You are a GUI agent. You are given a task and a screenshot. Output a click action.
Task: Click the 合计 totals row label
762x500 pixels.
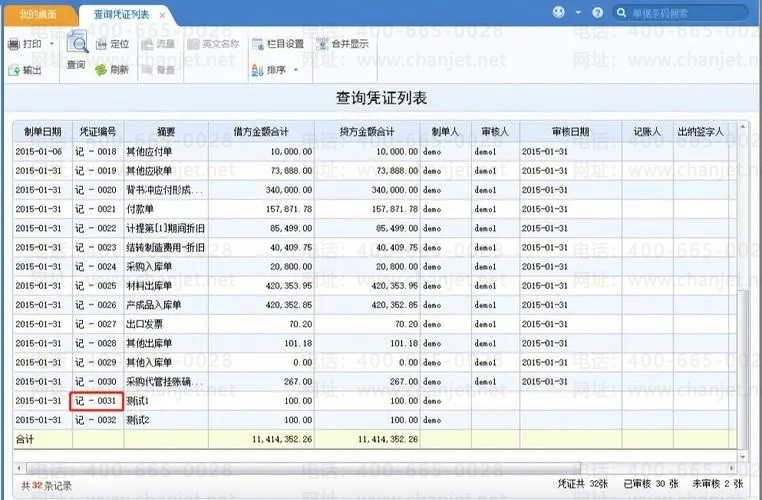[25, 439]
